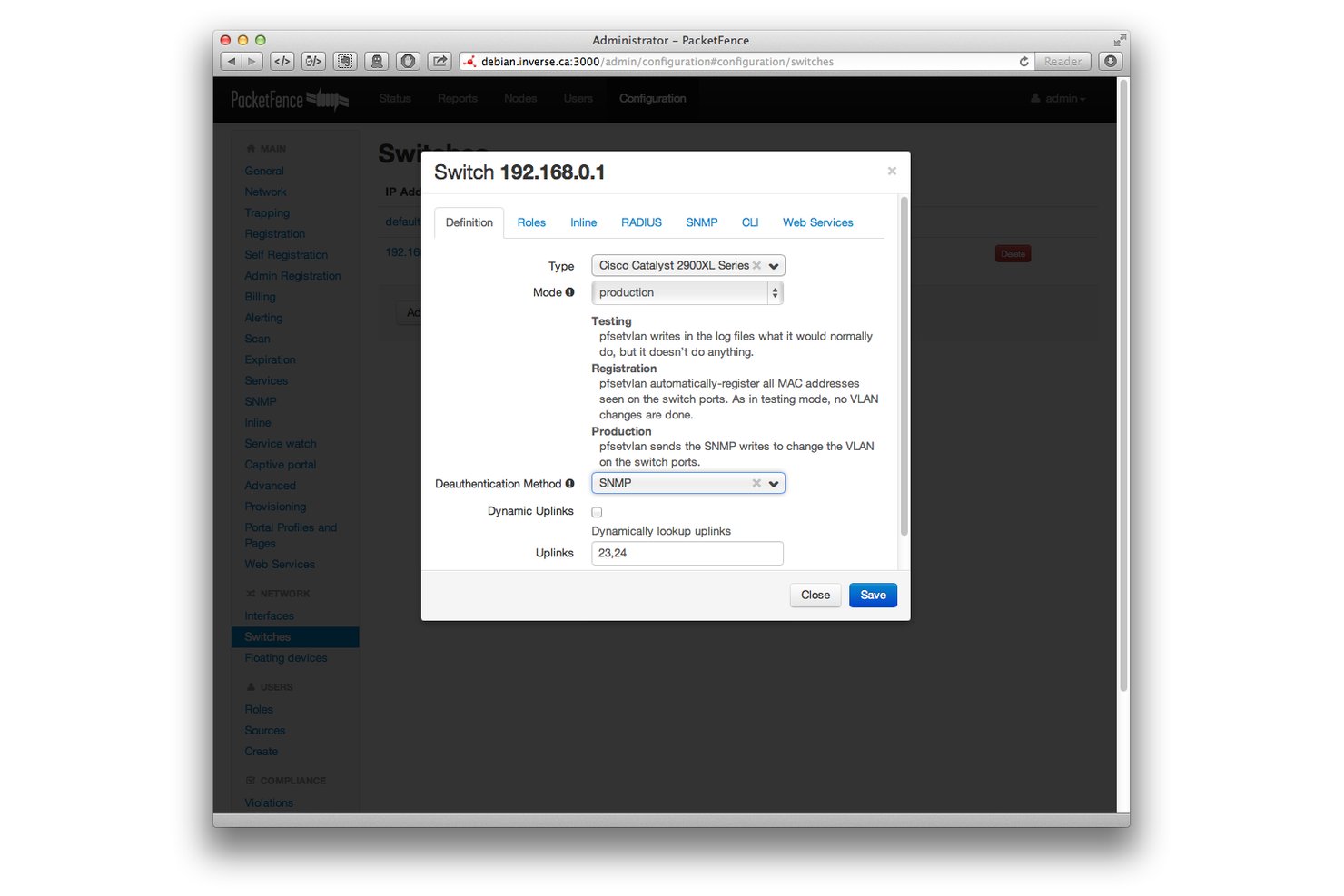Click the Safari share icon
This screenshot has width=1344, height=896.
(440, 61)
